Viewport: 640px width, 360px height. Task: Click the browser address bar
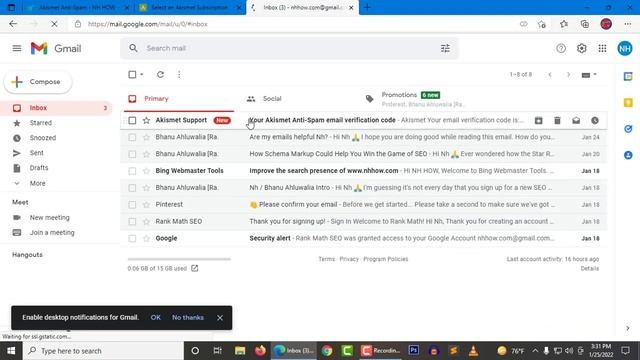pos(298,24)
